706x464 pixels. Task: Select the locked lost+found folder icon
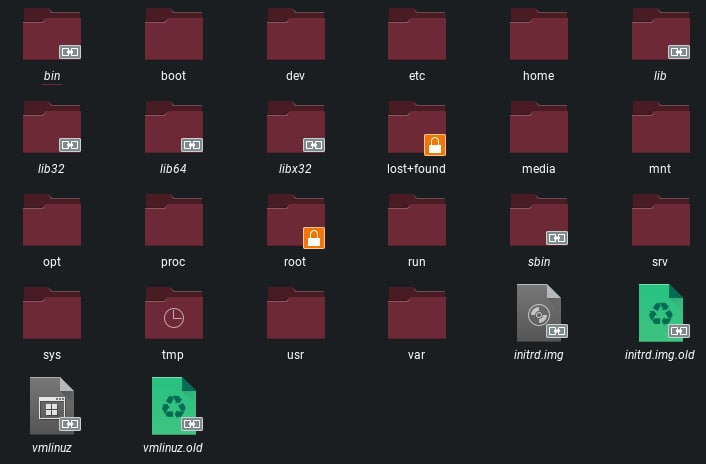tap(417, 128)
